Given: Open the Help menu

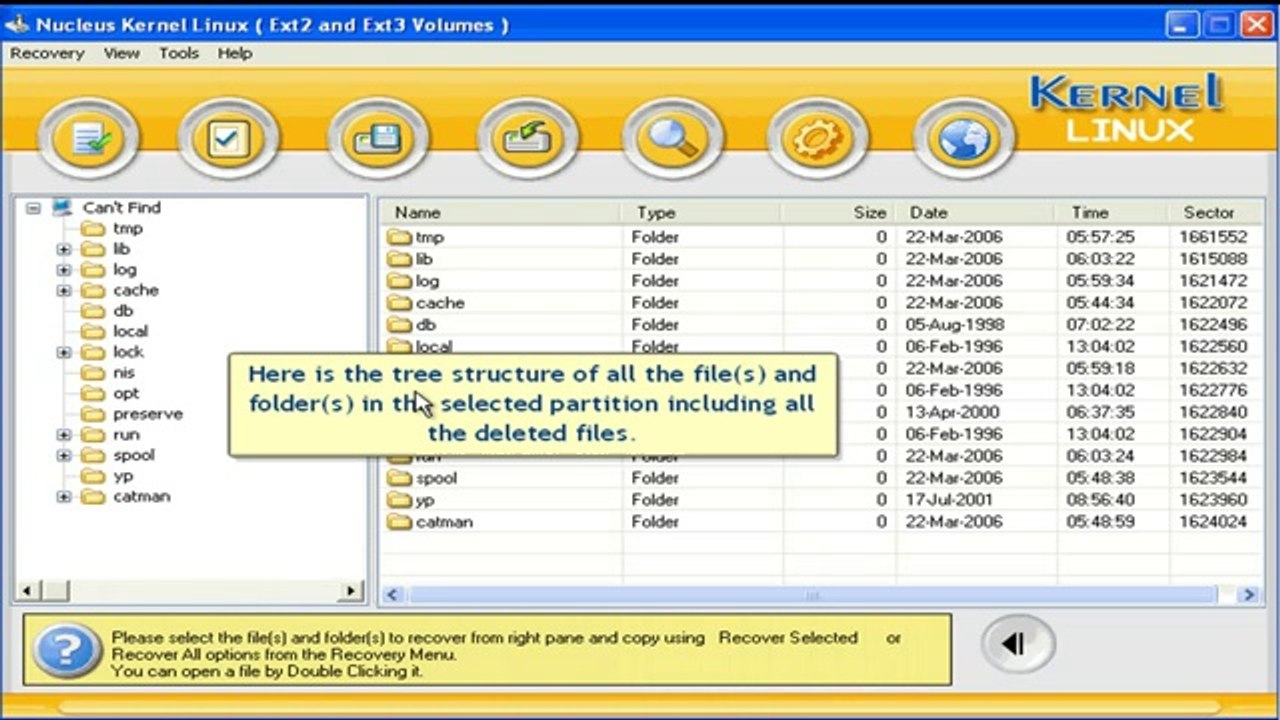Looking at the screenshot, I should [x=235, y=53].
